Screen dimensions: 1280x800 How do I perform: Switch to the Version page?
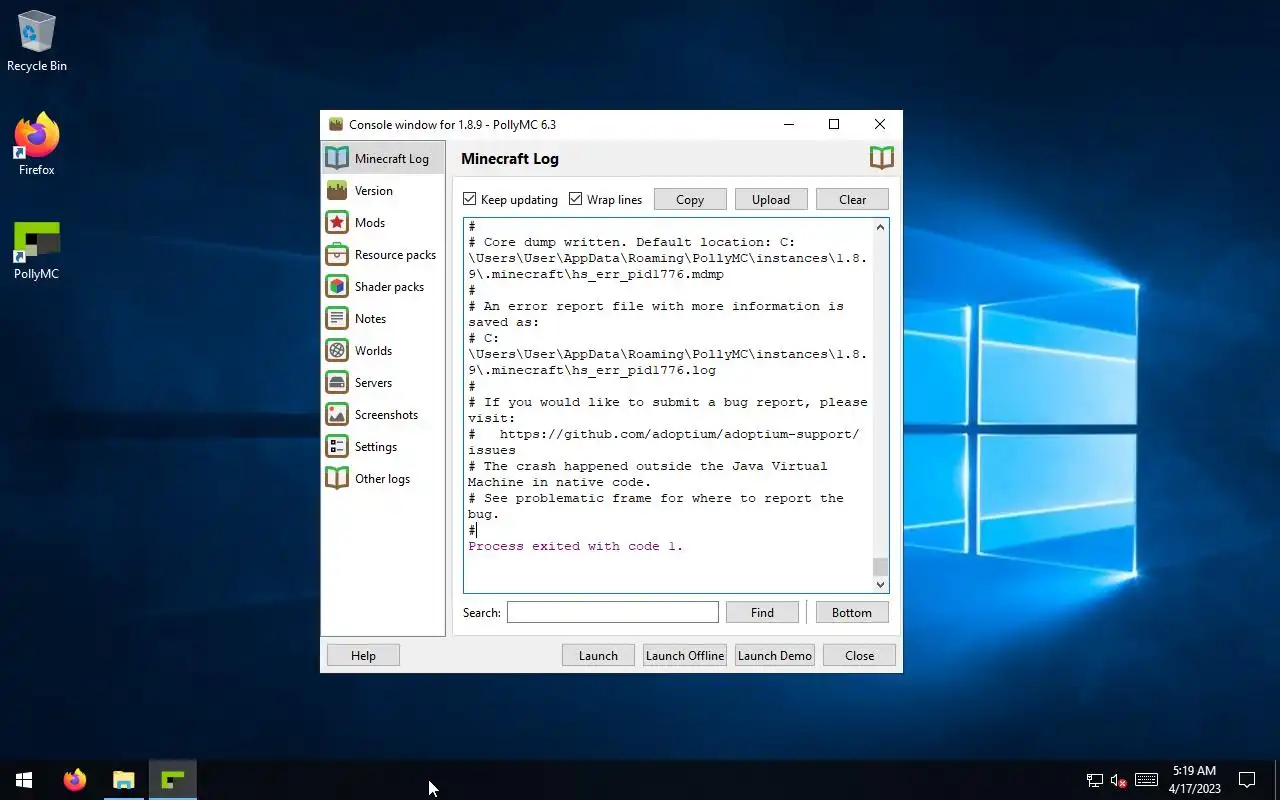coord(383,190)
